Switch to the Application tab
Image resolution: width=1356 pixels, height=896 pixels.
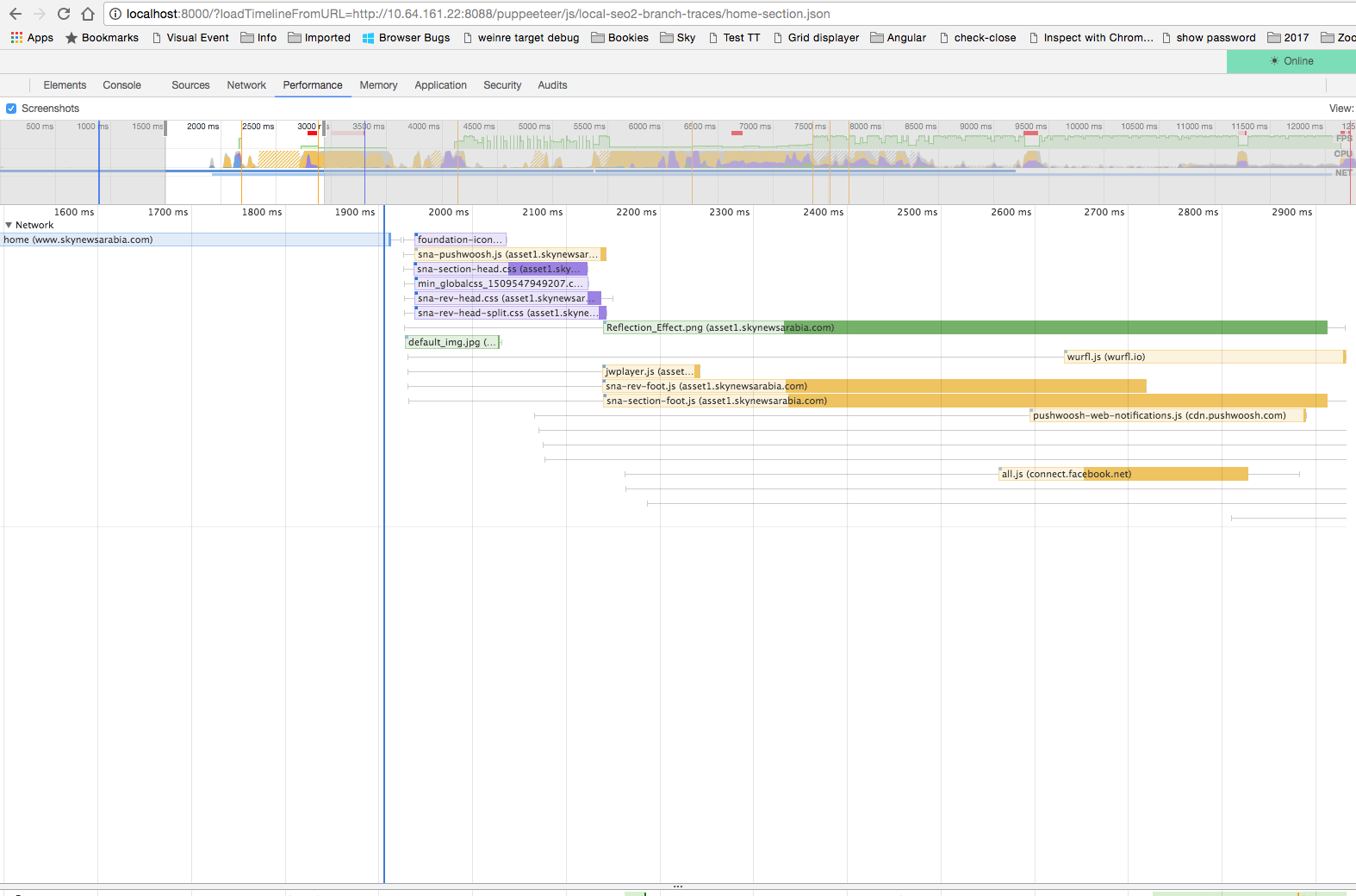[x=440, y=85]
